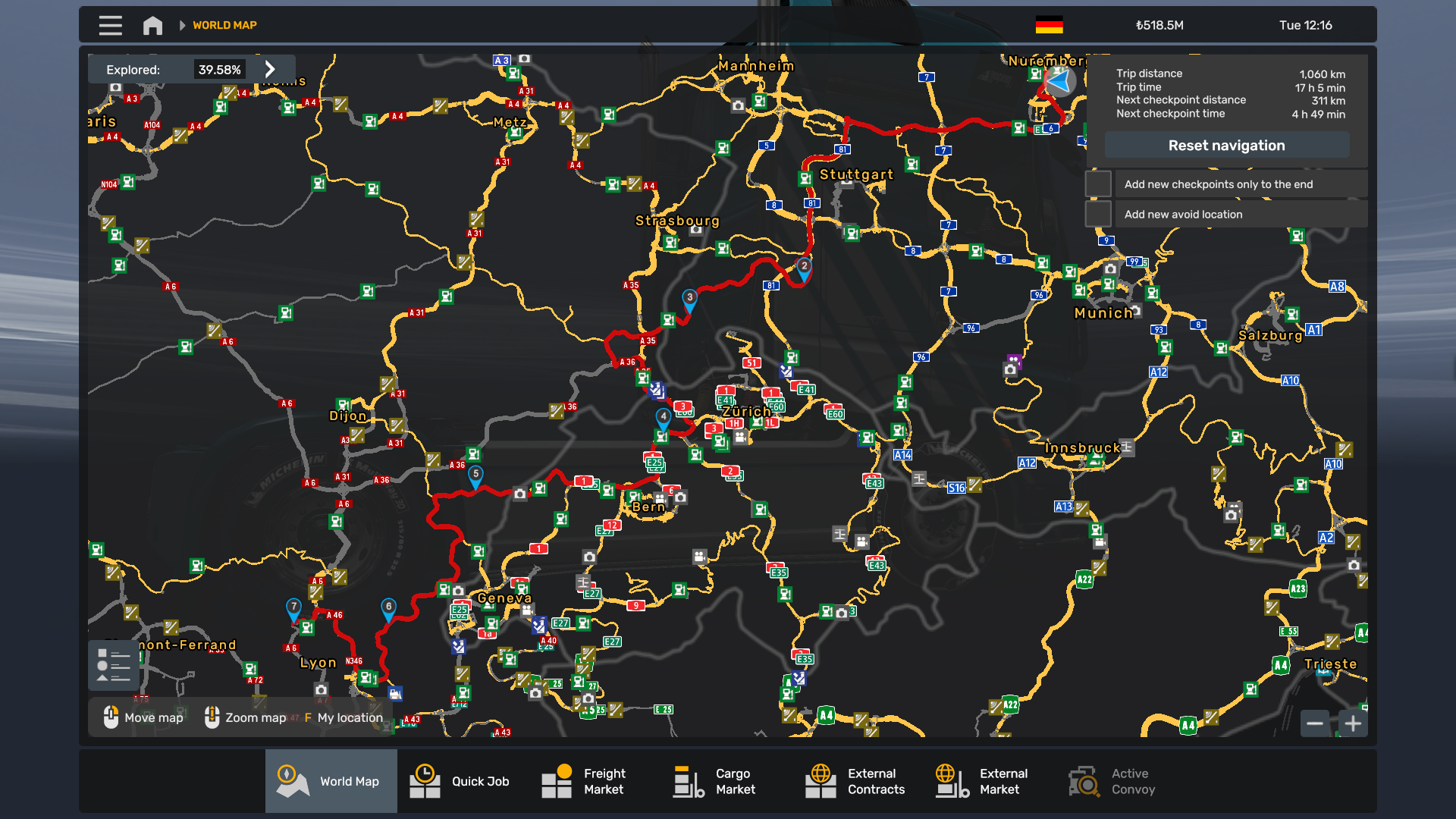Select route checkpoint marker 7 near Lyon
This screenshot has width=1456, height=819.
point(293,607)
